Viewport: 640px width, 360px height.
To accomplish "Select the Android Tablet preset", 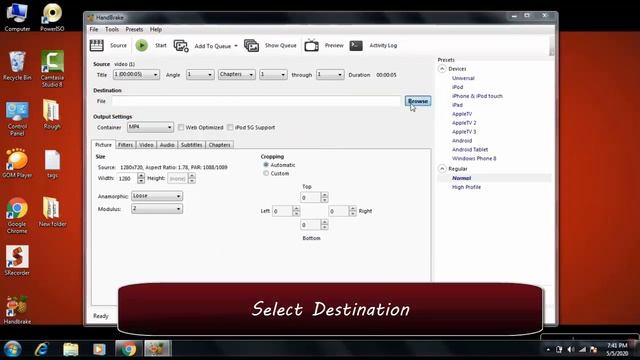I will point(470,149).
